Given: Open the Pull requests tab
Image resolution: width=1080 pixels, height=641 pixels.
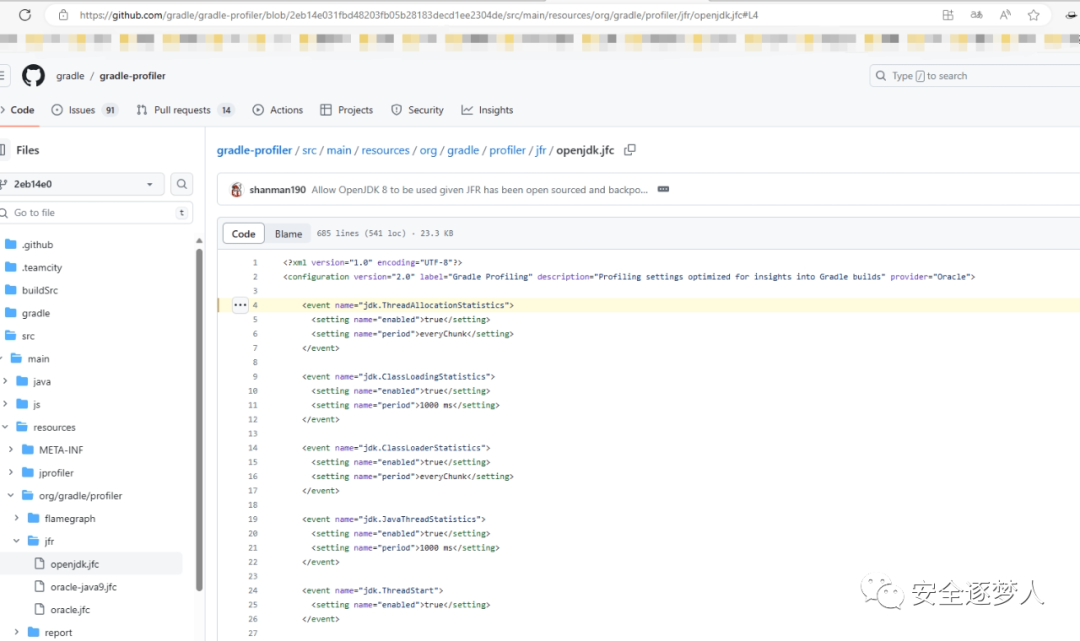Looking at the screenshot, I should point(185,109).
